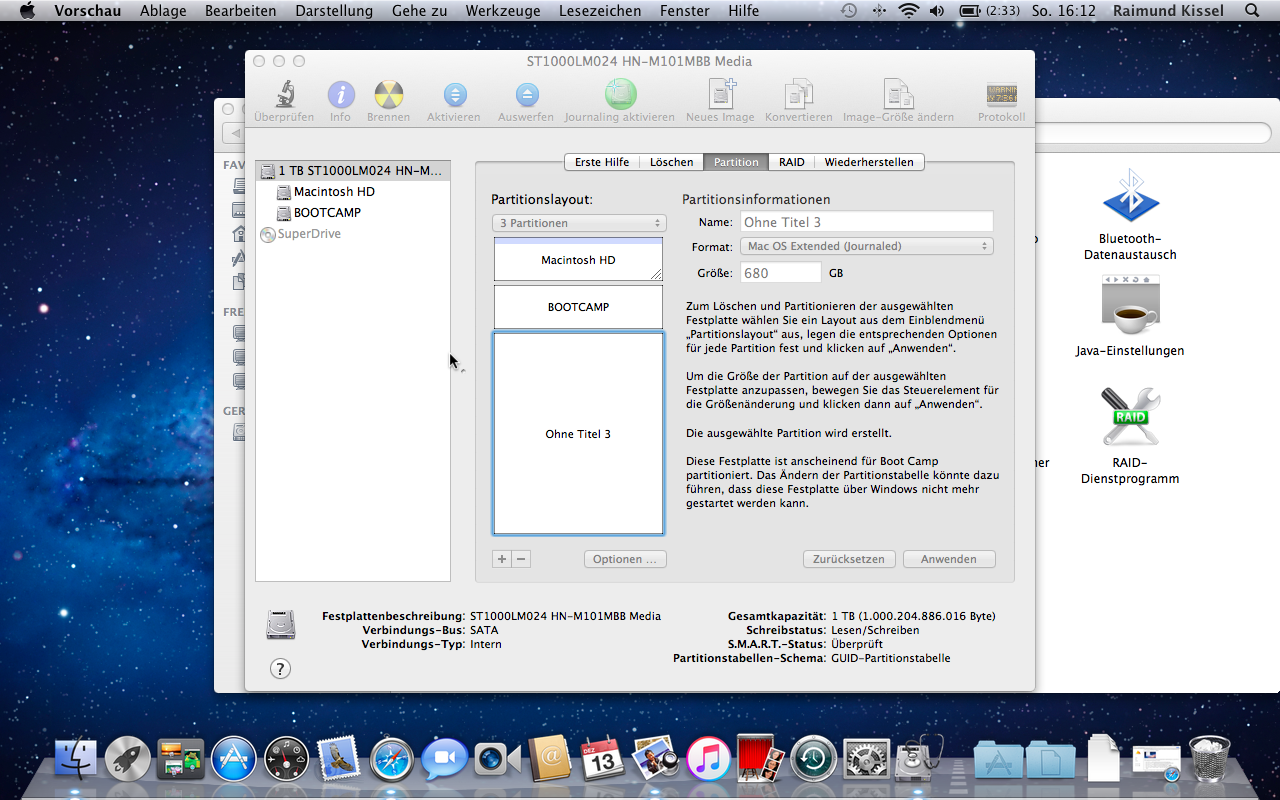Switch to the Erste Hilfe tab
The image size is (1280, 800).
click(x=602, y=162)
